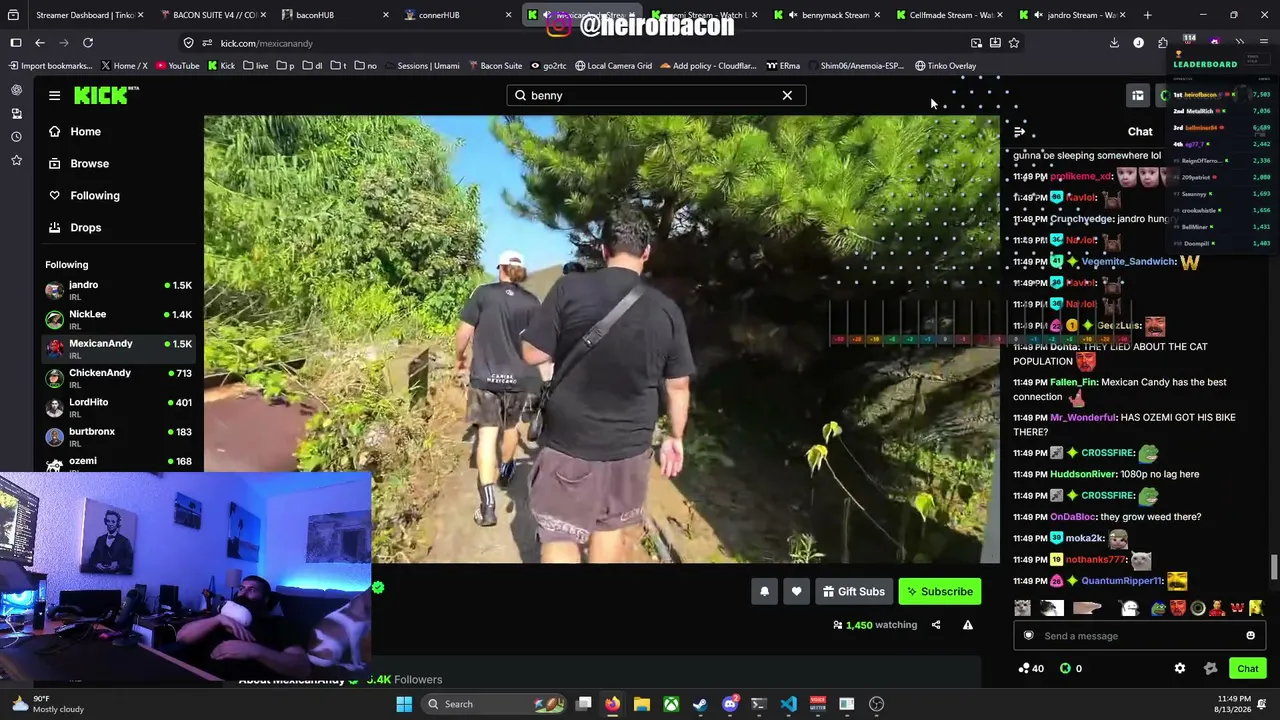Open Visual Studio Code from taskbar
This screenshot has width=1280, height=720.
788,704
